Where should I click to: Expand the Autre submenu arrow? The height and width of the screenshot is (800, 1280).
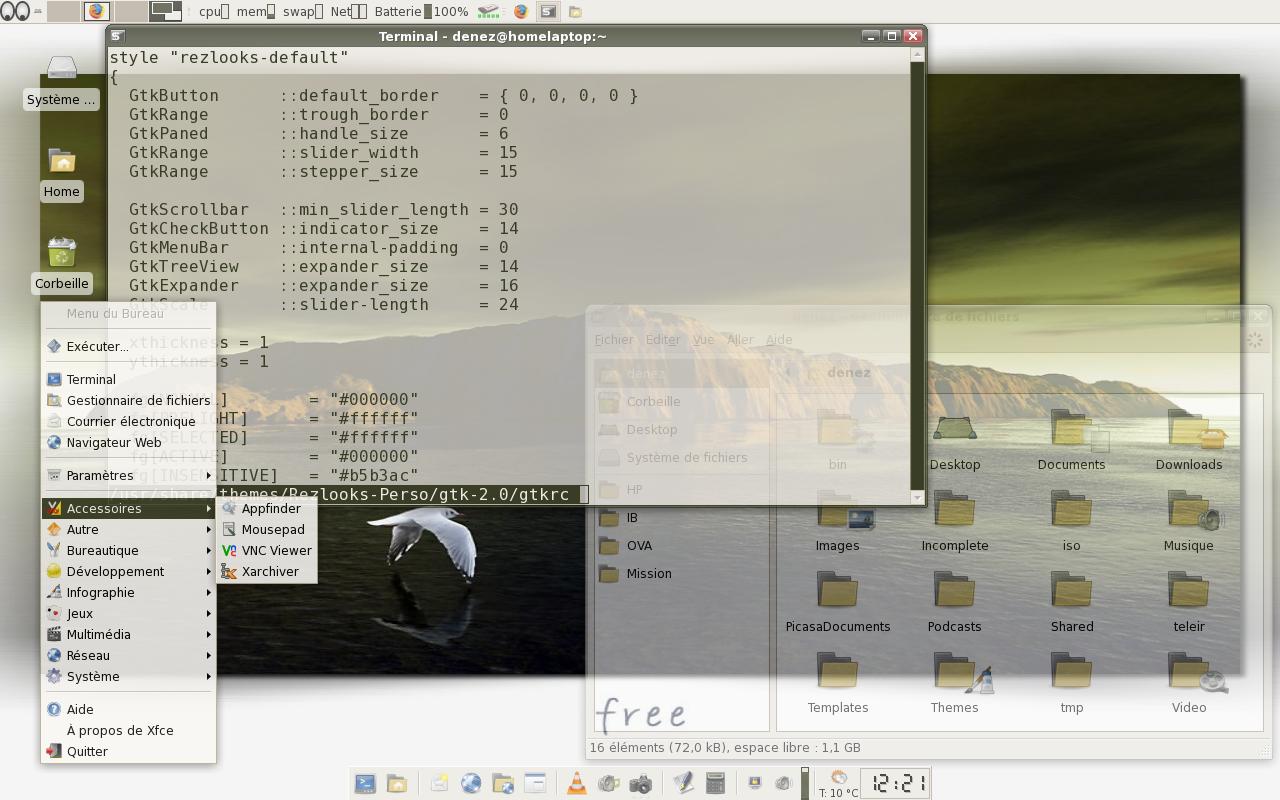[x=209, y=529]
